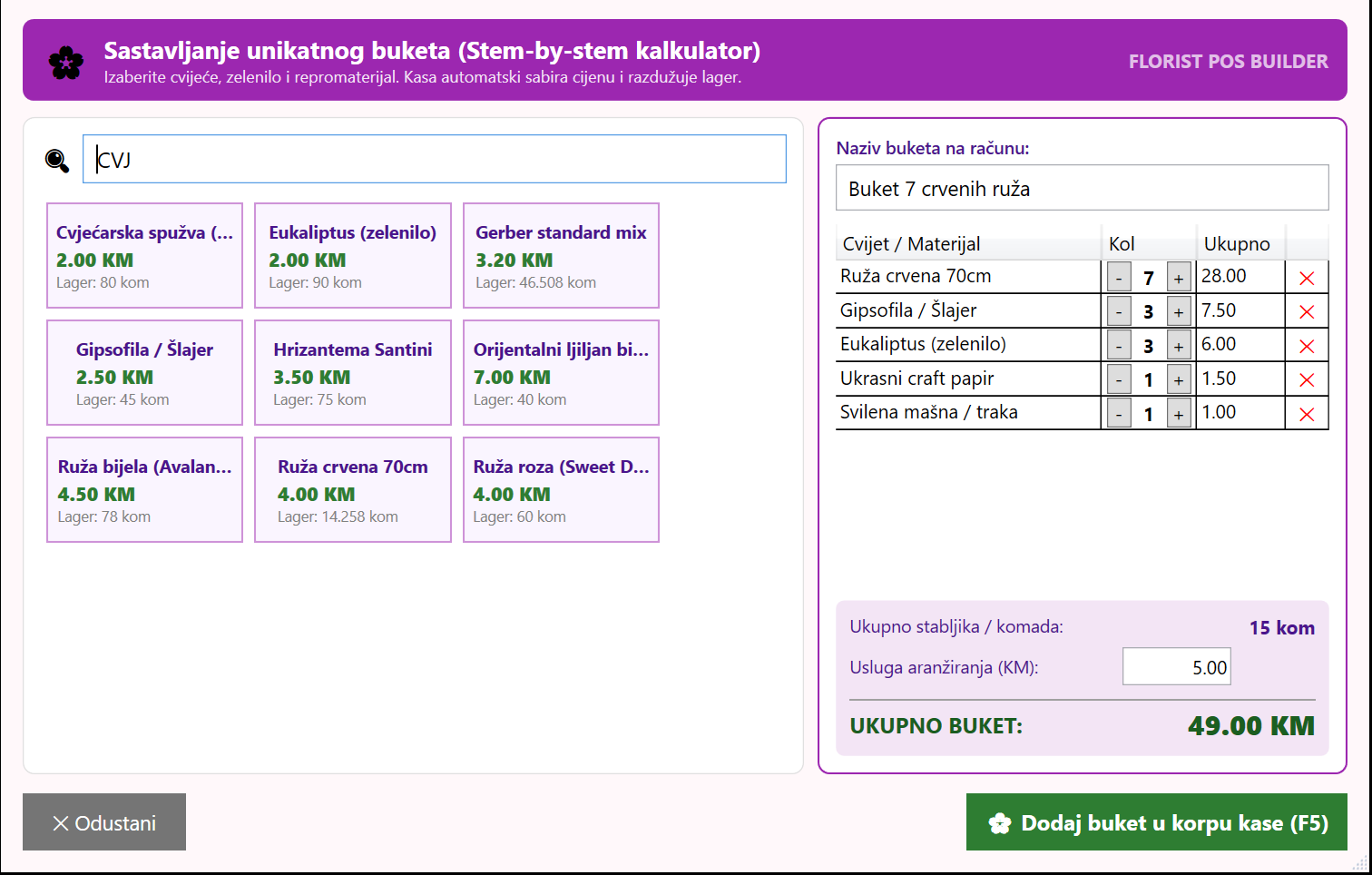Focus the product search field
Screen dimensions: 1372x875
pos(435,159)
